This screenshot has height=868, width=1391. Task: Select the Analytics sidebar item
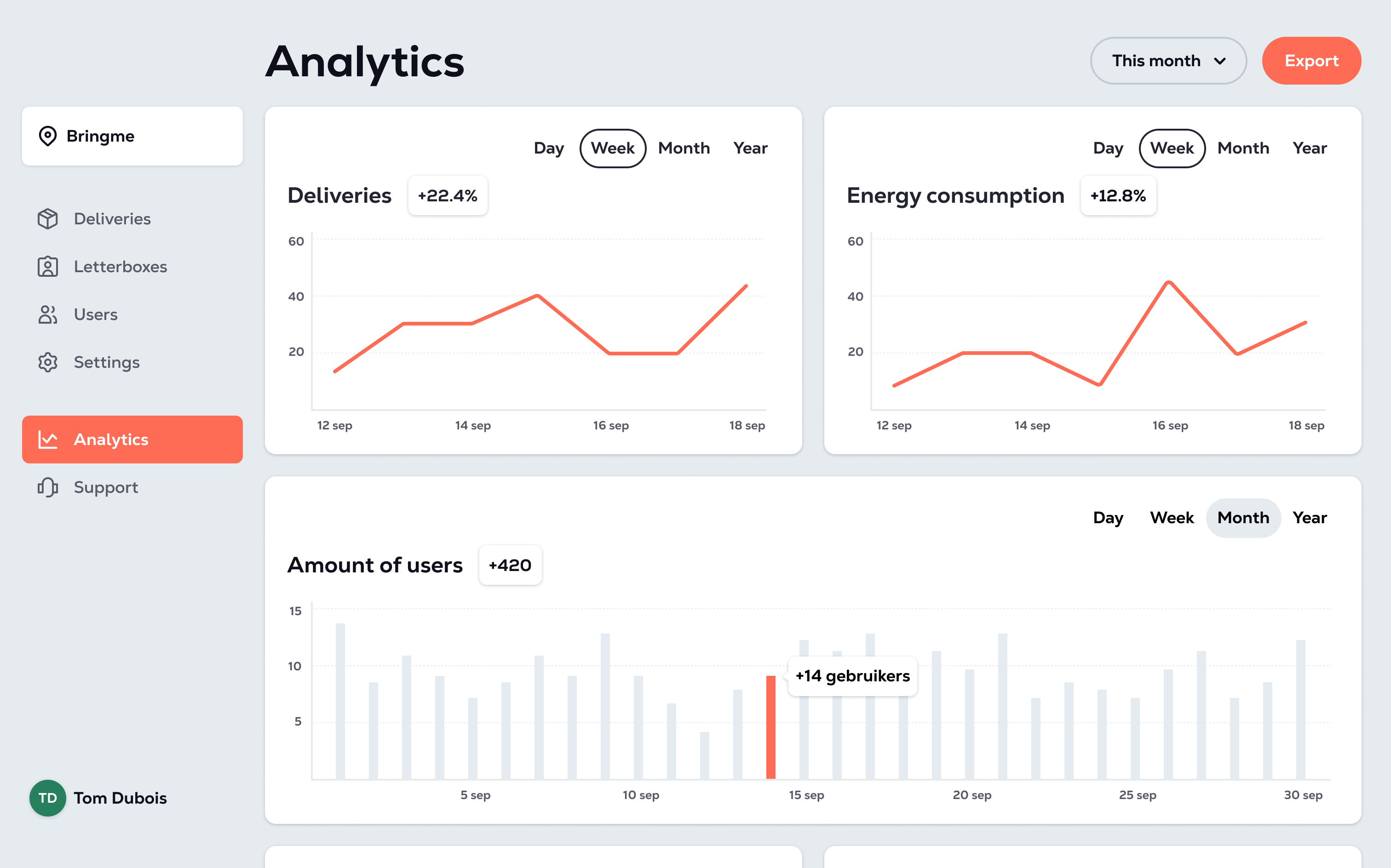pos(132,440)
